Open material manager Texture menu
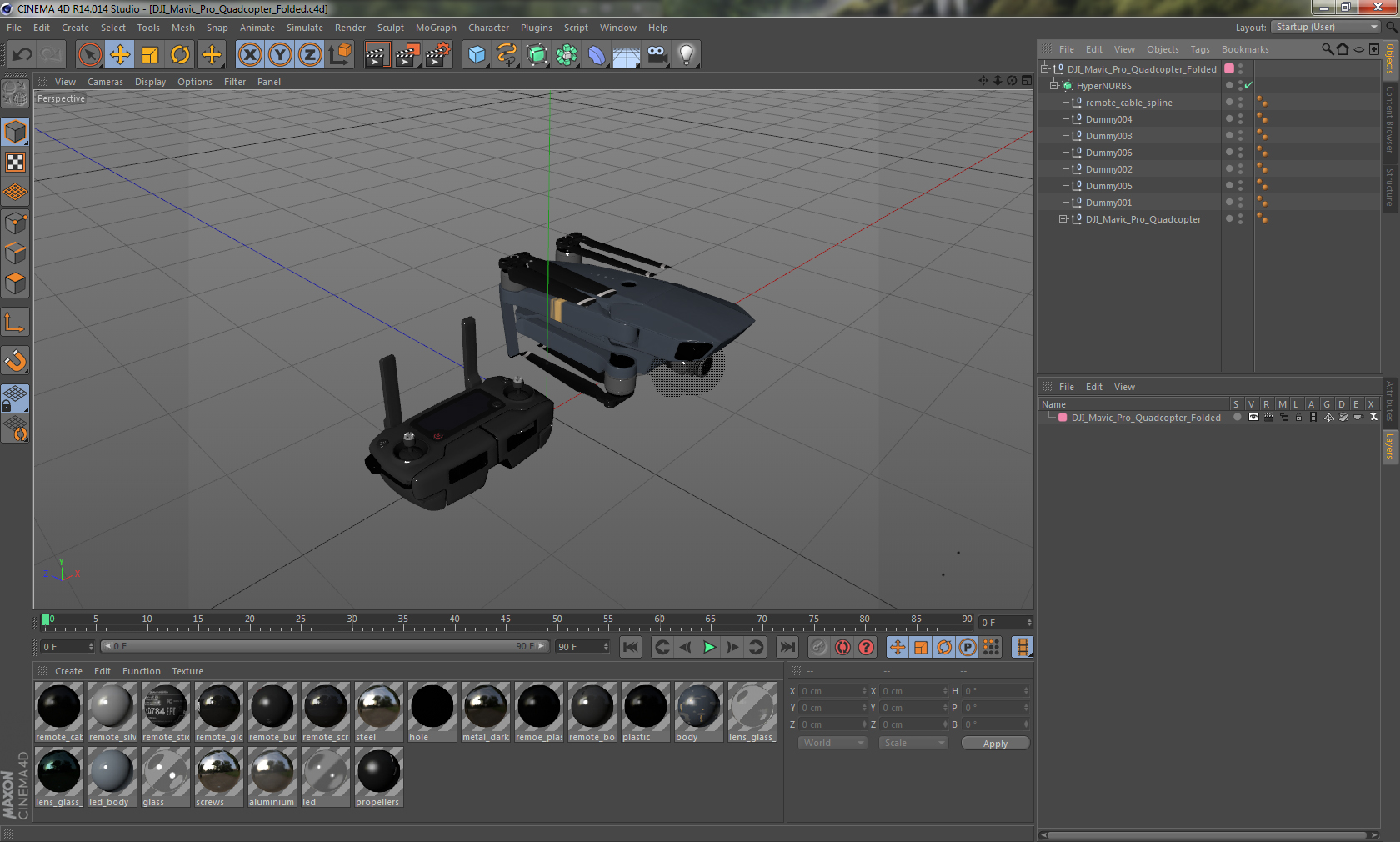Screen dimensions: 1400x842 point(187,671)
